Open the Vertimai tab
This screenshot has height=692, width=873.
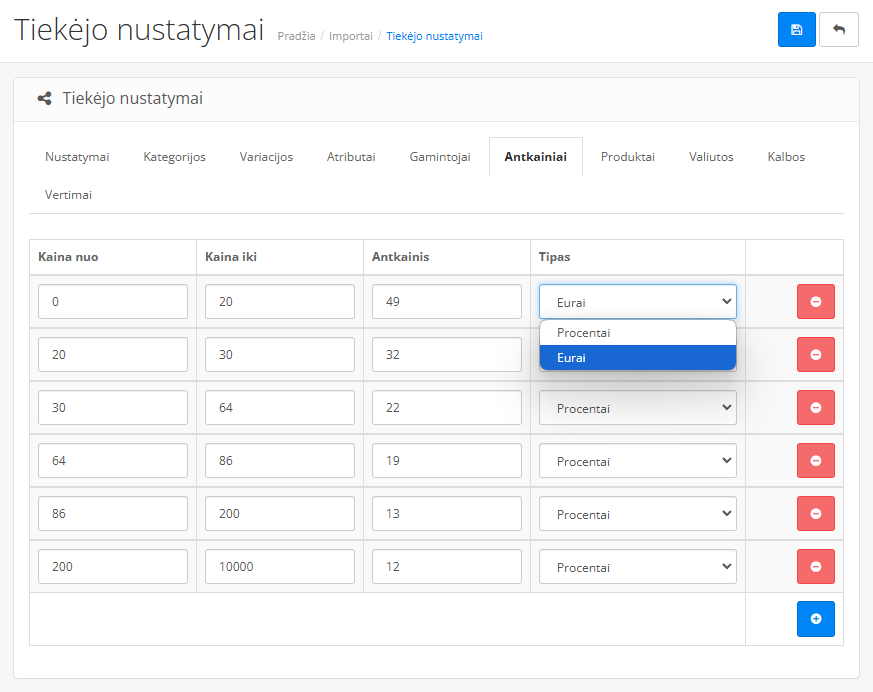68,195
